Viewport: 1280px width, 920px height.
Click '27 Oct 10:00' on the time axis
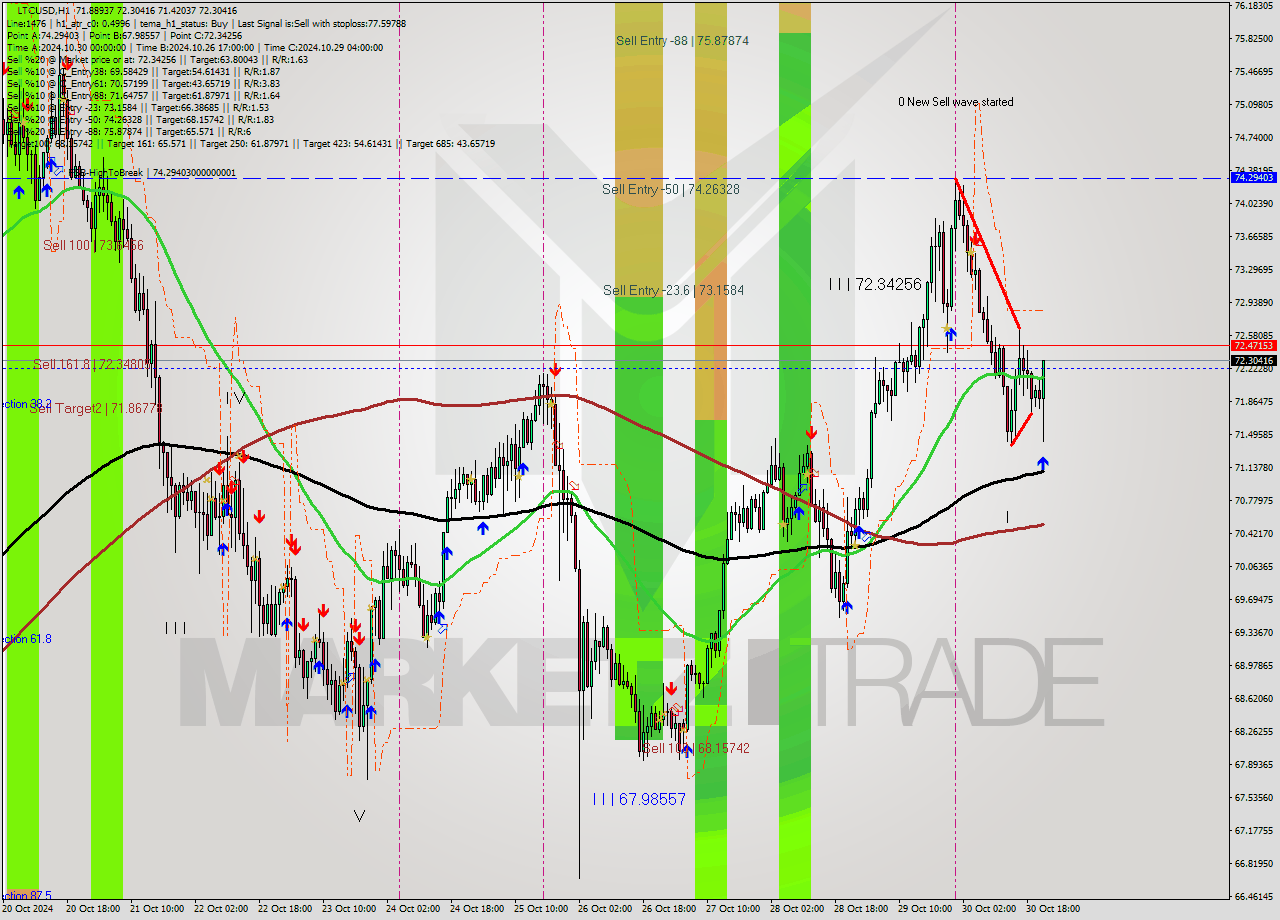click(x=732, y=908)
